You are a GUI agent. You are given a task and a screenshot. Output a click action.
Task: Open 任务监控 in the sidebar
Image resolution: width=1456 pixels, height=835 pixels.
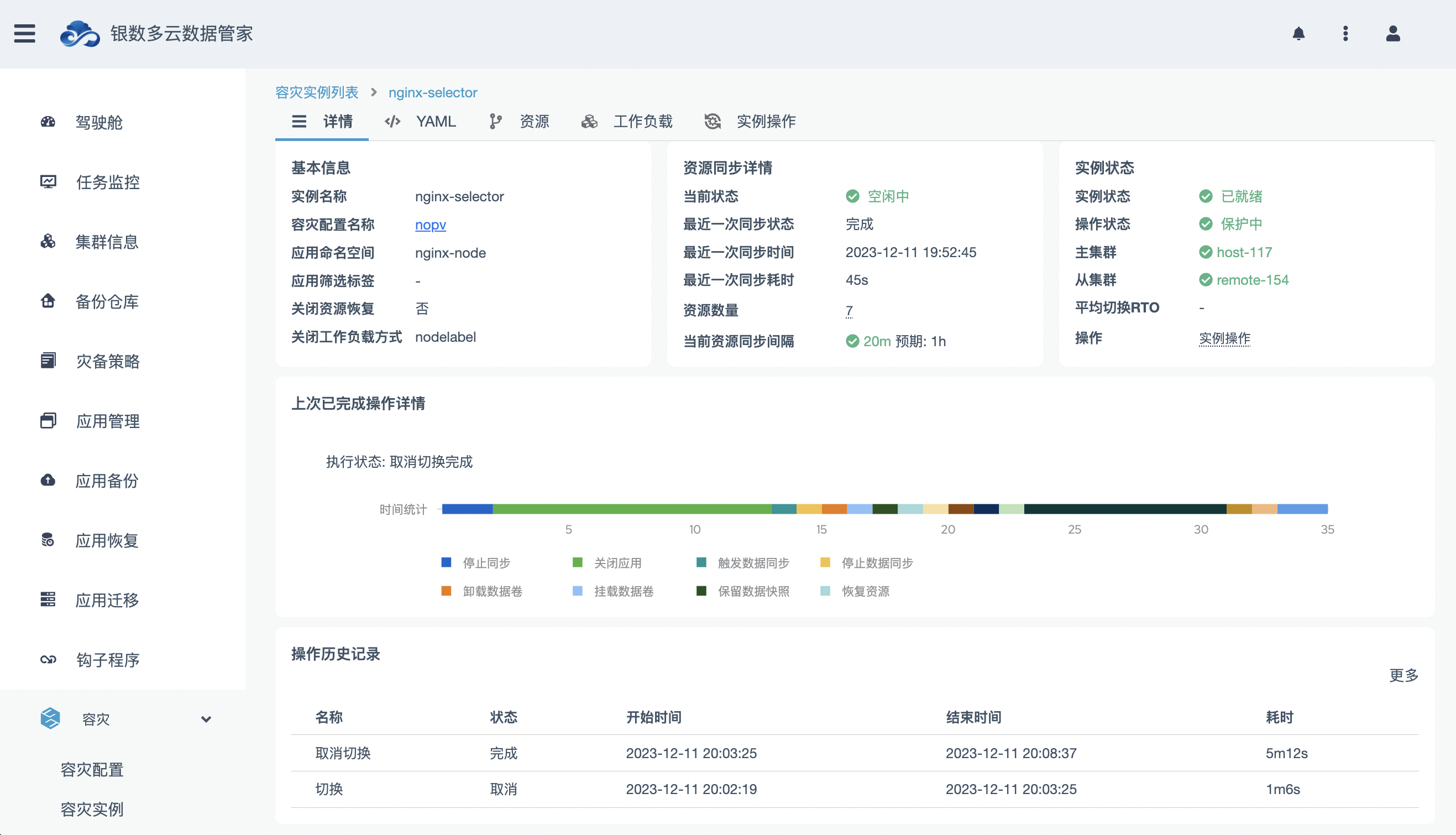coord(107,182)
